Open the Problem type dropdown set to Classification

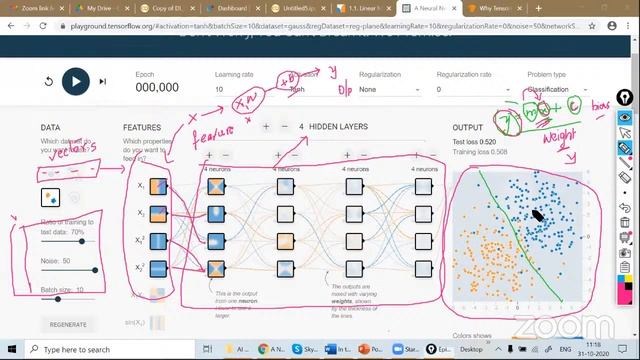click(x=558, y=89)
